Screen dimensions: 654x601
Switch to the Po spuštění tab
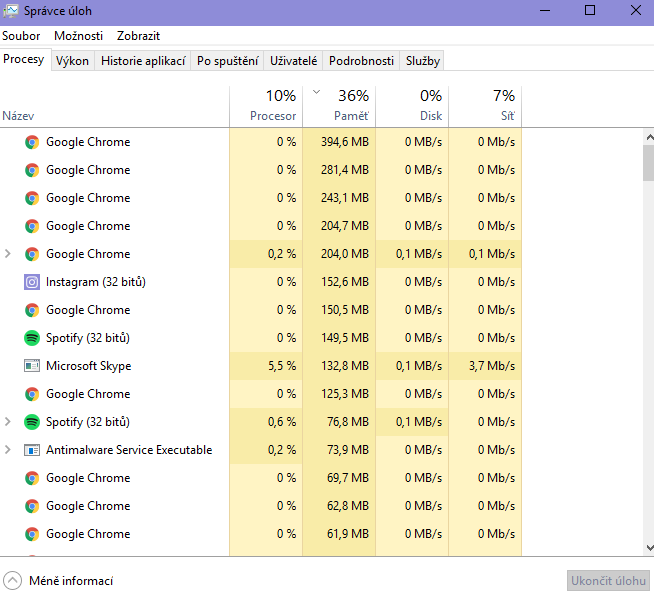click(227, 61)
